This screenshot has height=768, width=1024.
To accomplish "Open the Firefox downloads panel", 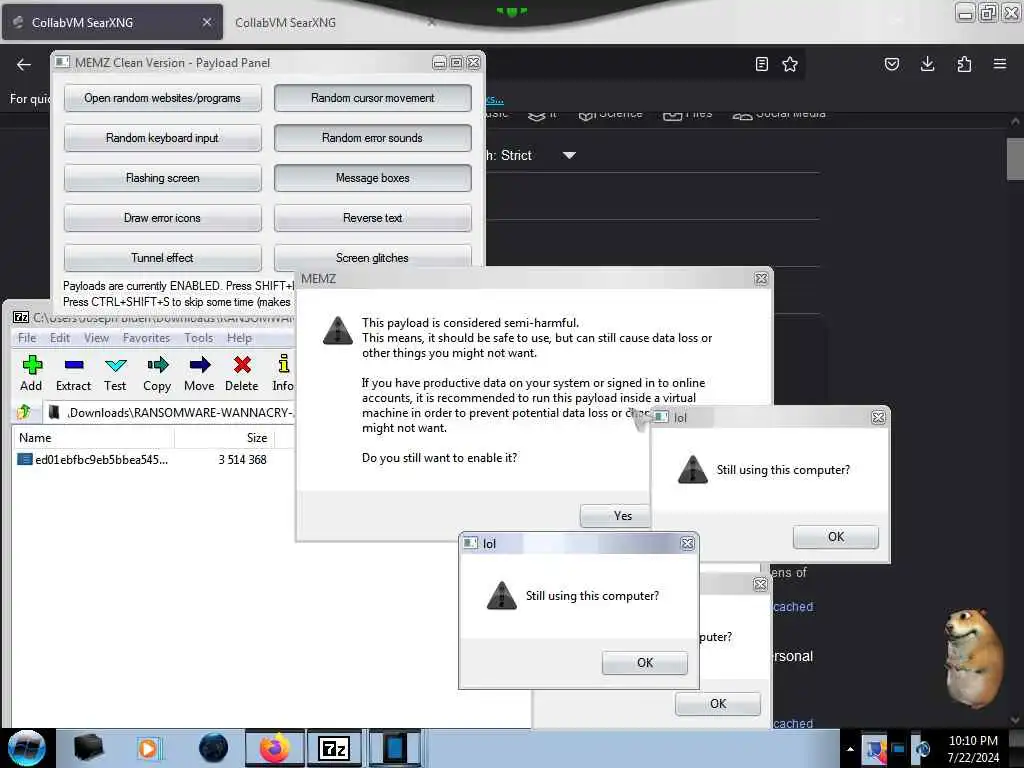I will 927,64.
